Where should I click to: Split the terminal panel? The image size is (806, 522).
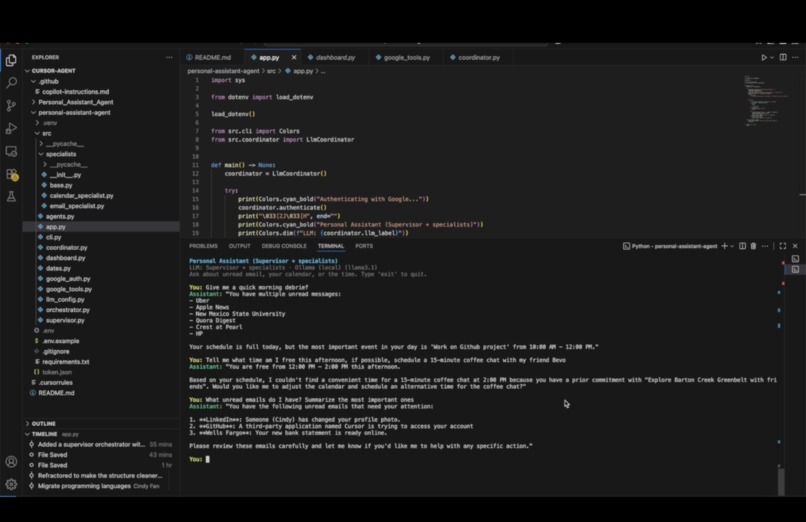[742, 246]
